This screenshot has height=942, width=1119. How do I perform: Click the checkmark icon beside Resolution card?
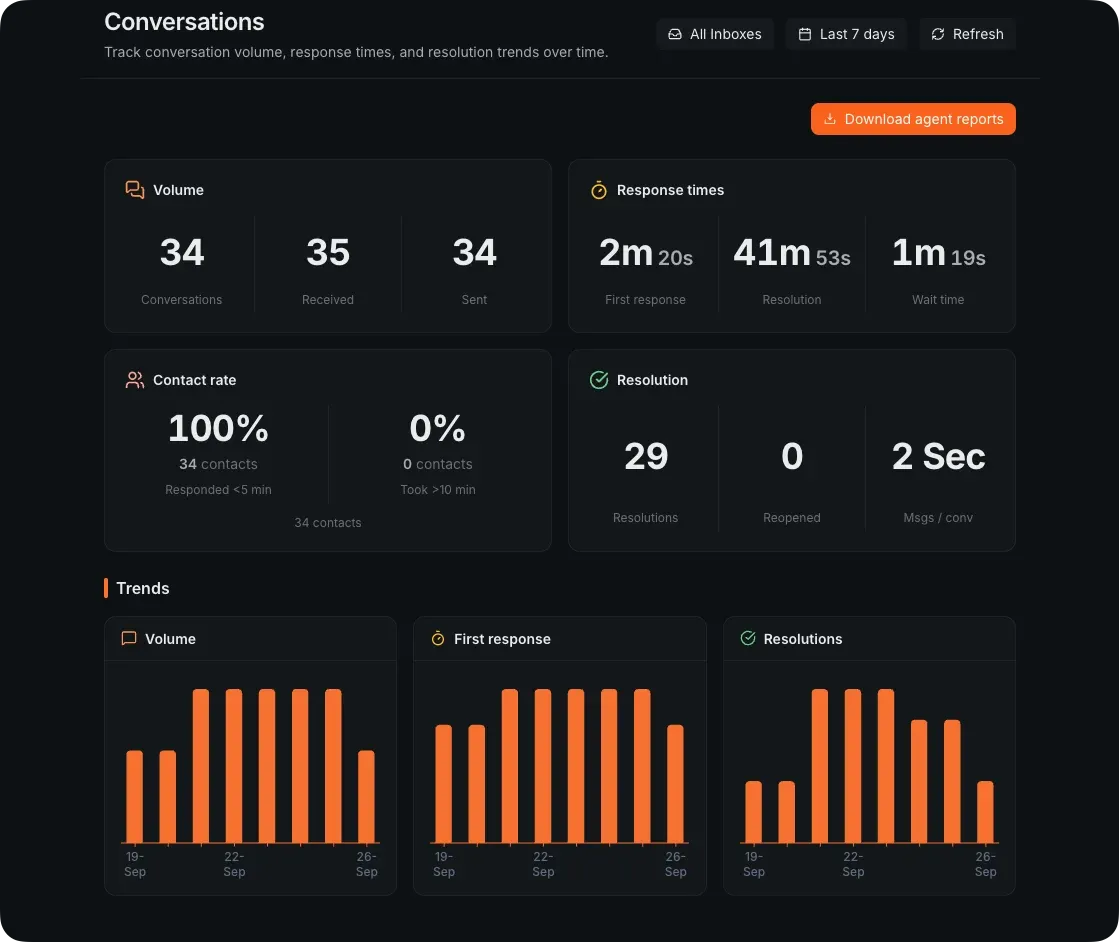pos(599,380)
